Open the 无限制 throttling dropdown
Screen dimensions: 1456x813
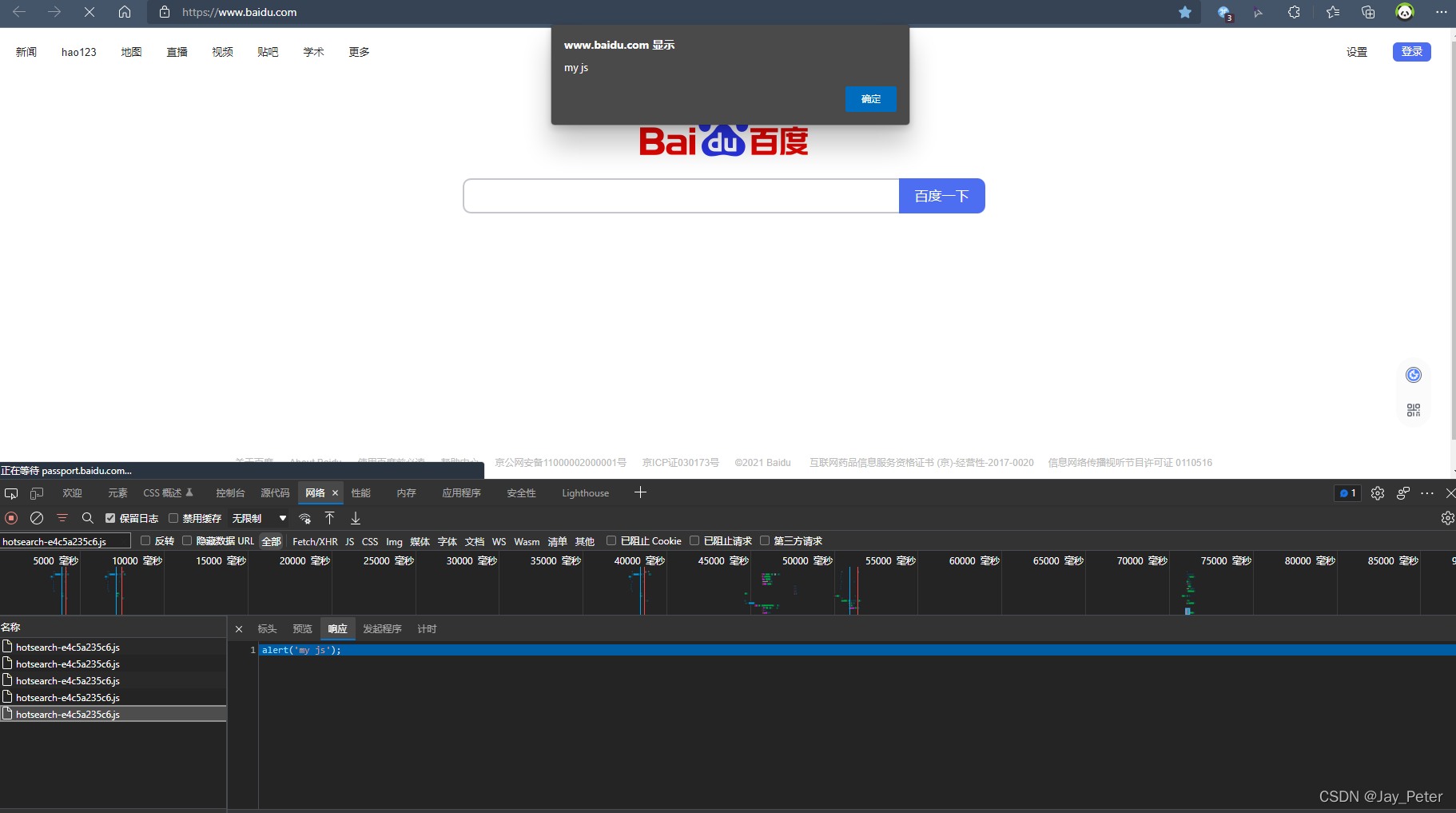pyautogui.click(x=259, y=518)
